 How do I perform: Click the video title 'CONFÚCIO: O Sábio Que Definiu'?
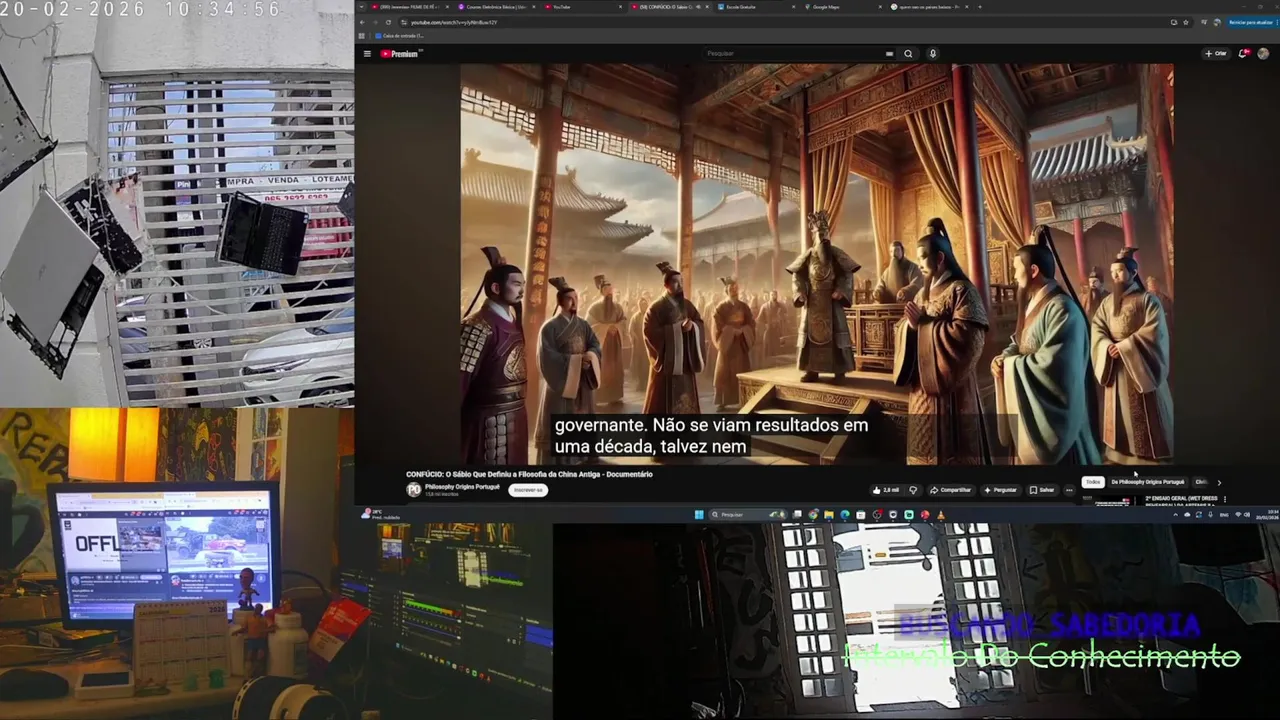529,474
